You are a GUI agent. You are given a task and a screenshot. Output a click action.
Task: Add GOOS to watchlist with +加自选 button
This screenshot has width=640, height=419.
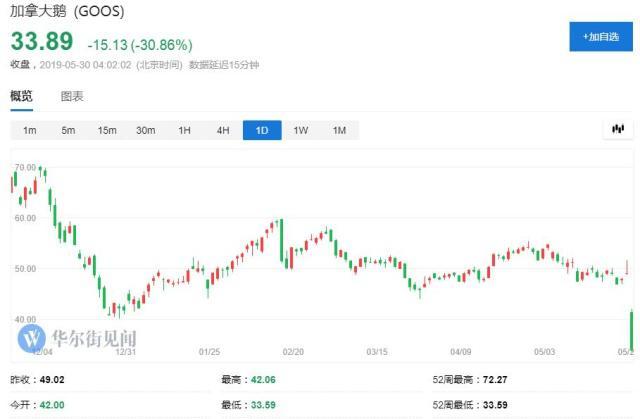(601, 37)
